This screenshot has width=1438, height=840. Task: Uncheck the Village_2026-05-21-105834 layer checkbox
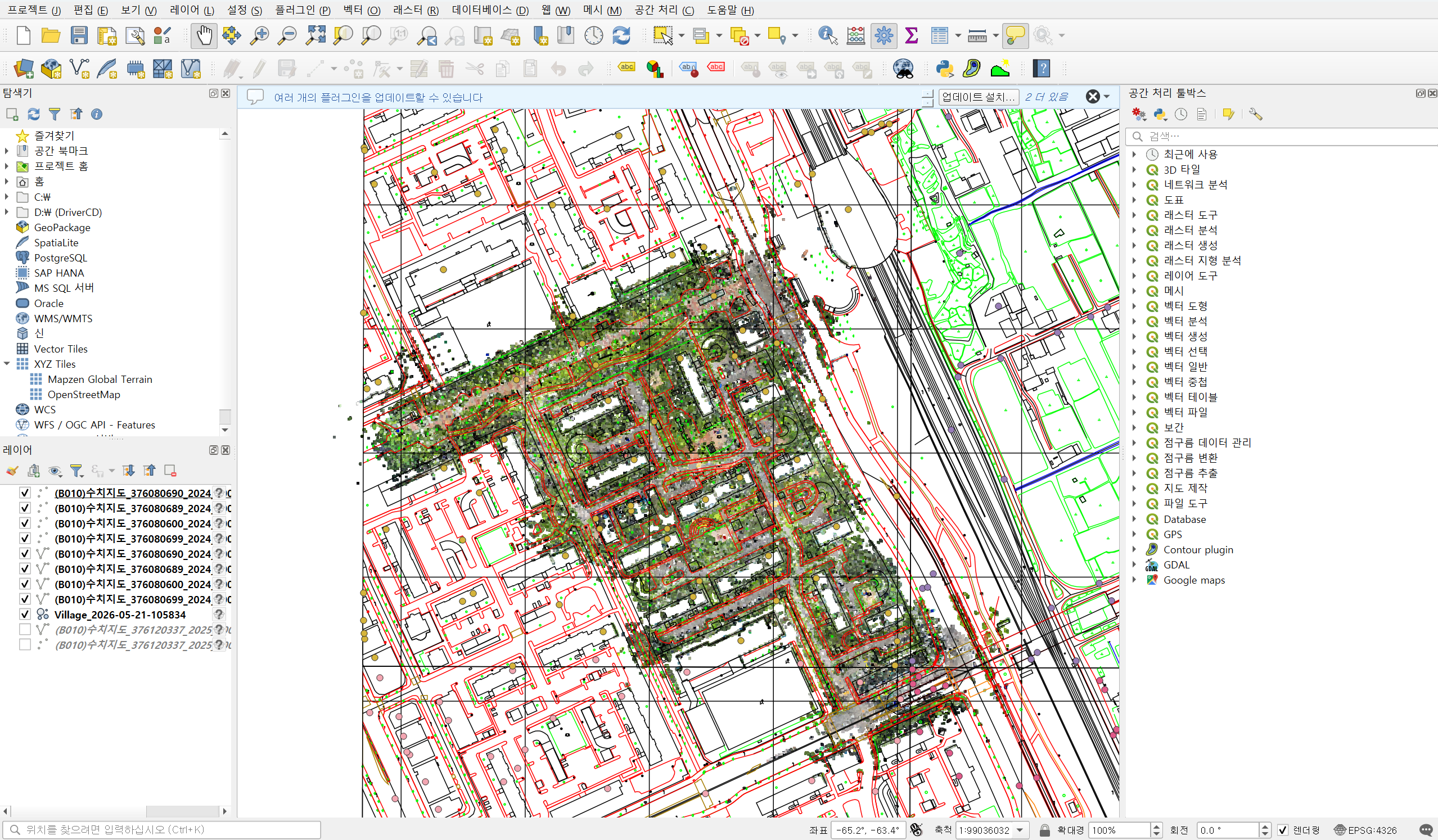[x=25, y=615]
